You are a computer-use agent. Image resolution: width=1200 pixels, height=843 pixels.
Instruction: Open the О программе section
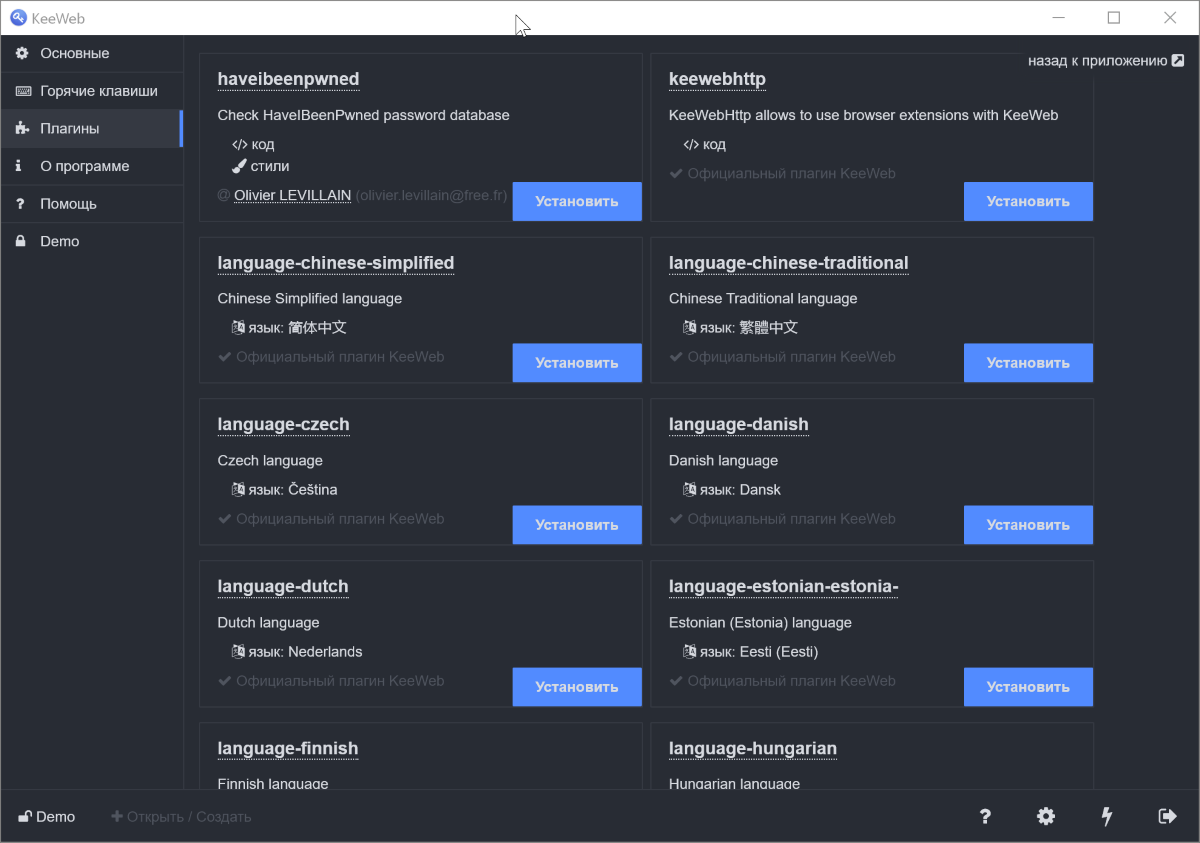pos(91,166)
